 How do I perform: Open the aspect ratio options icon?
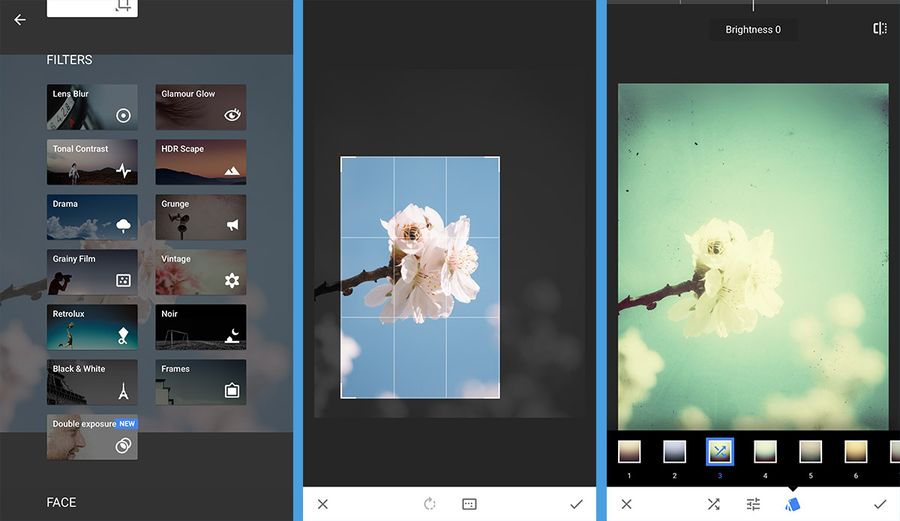[469, 504]
